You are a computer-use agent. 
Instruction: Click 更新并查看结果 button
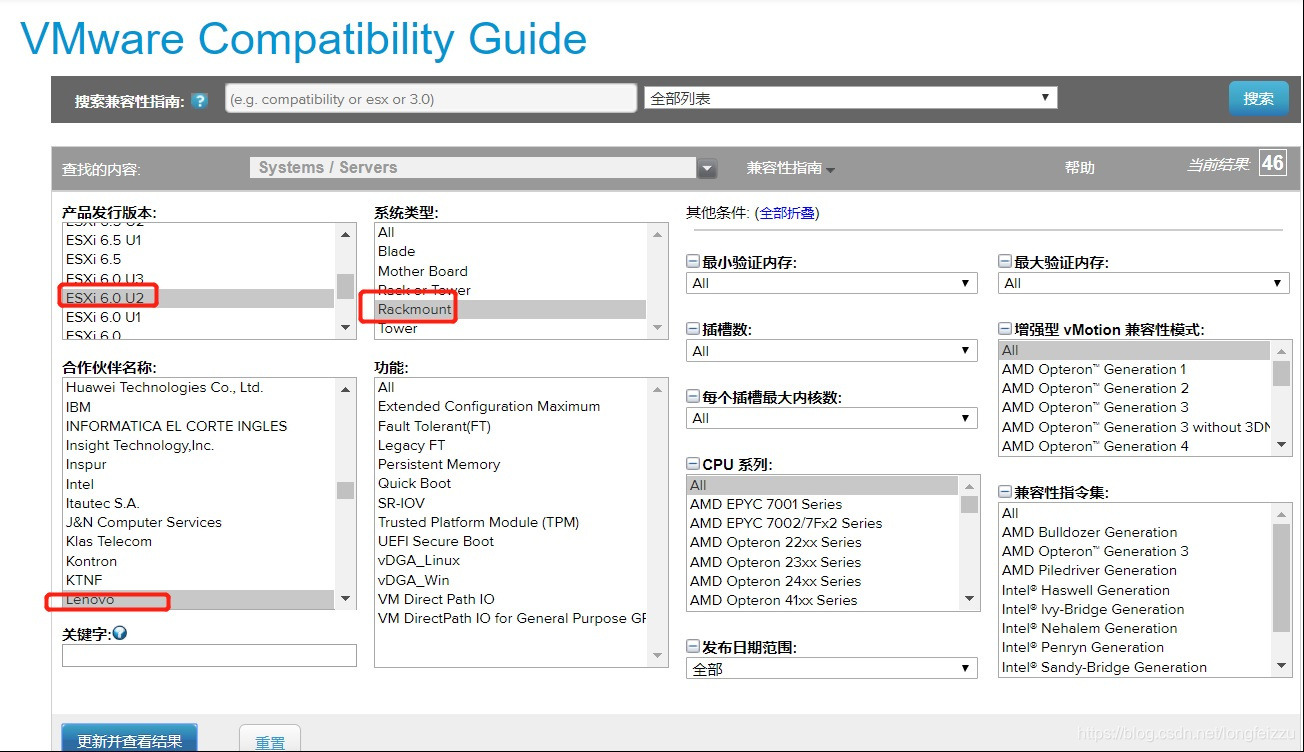(129, 739)
